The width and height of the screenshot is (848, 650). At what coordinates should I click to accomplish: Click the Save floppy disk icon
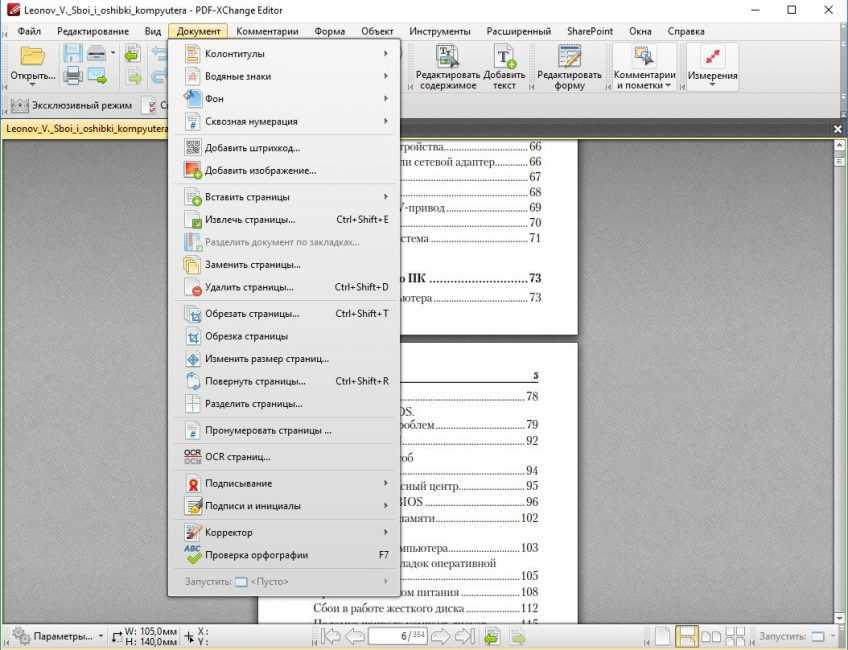coord(73,55)
